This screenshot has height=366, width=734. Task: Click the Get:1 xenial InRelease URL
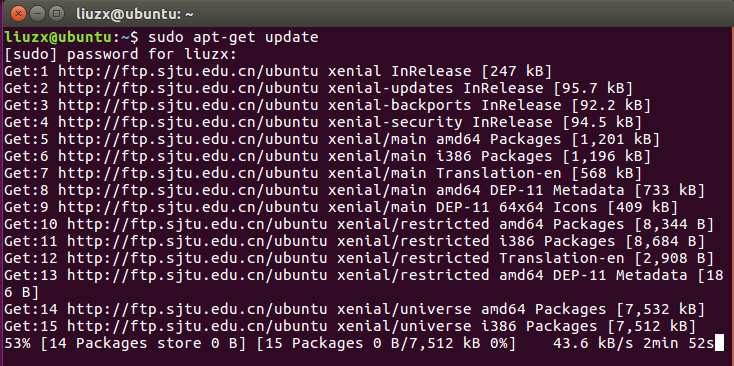(x=189, y=72)
